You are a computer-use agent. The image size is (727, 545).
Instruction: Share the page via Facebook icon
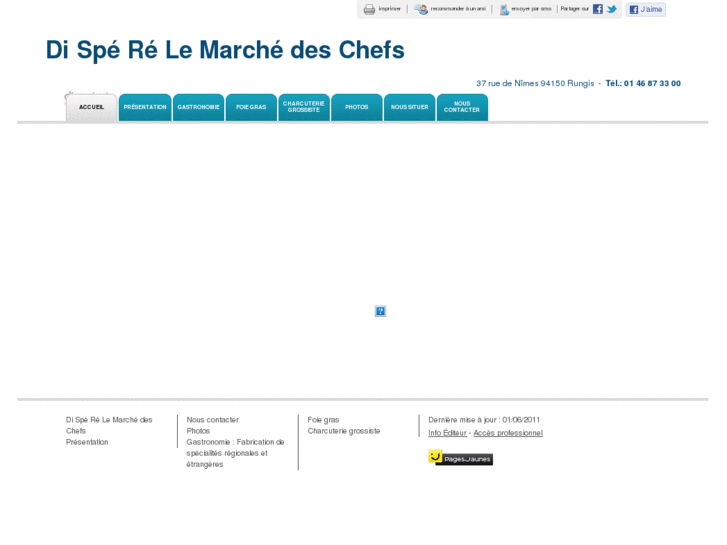point(598,9)
